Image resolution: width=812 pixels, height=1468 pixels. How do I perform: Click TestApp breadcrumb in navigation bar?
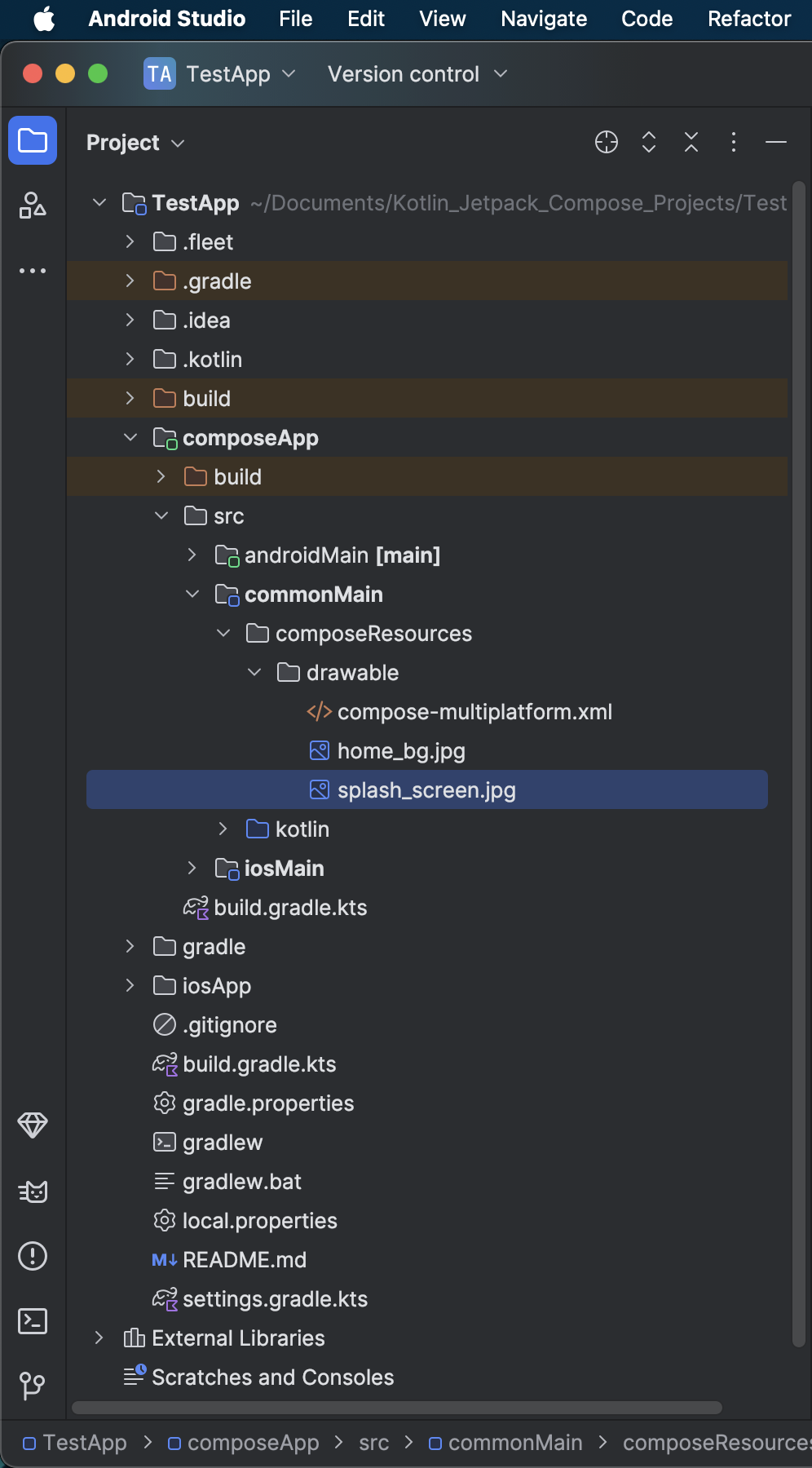click(75, 1443)
